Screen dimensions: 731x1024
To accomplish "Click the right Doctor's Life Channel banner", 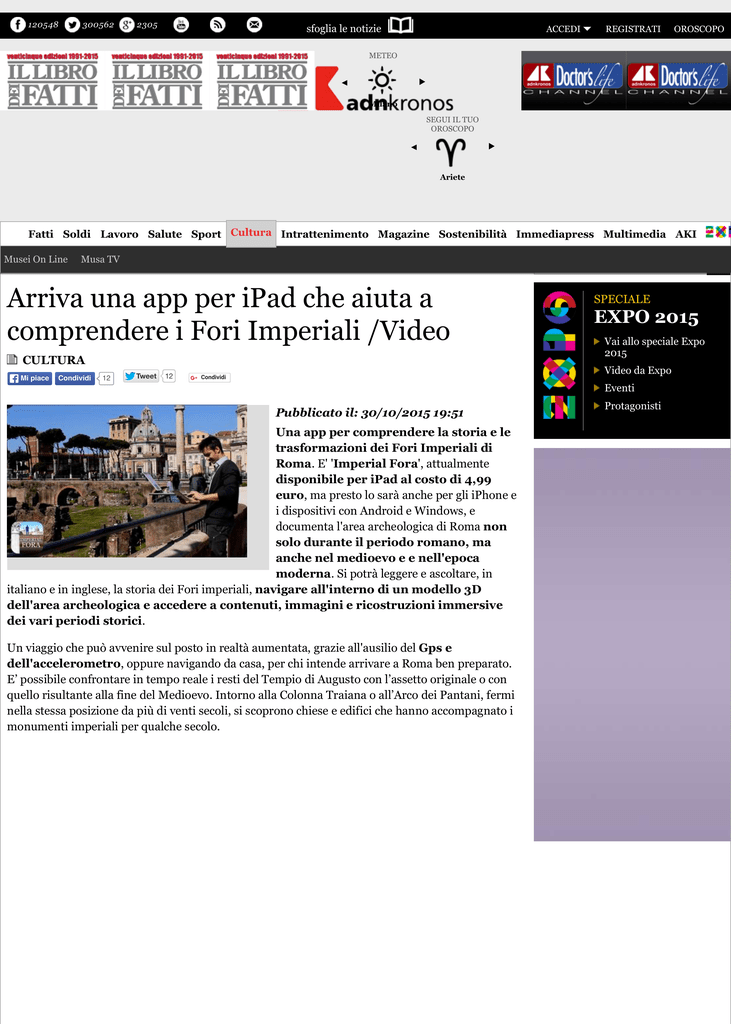I will (x=678, y=80).
